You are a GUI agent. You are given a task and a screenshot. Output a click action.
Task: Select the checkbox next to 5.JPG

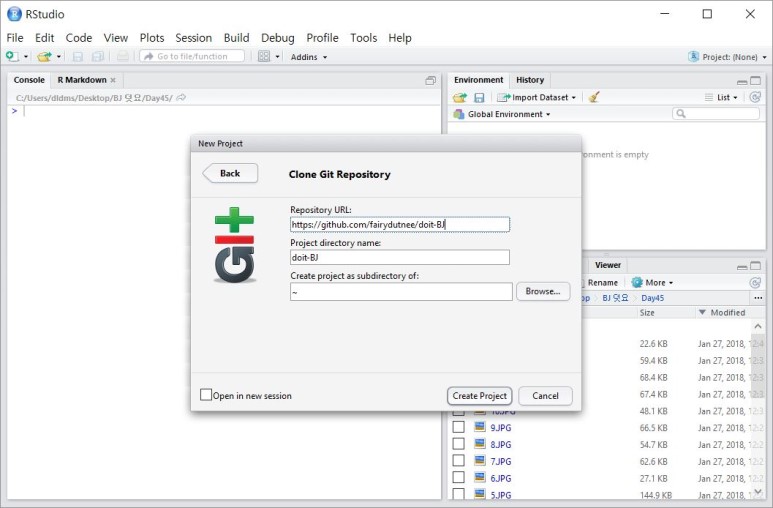tap(458, 494)
